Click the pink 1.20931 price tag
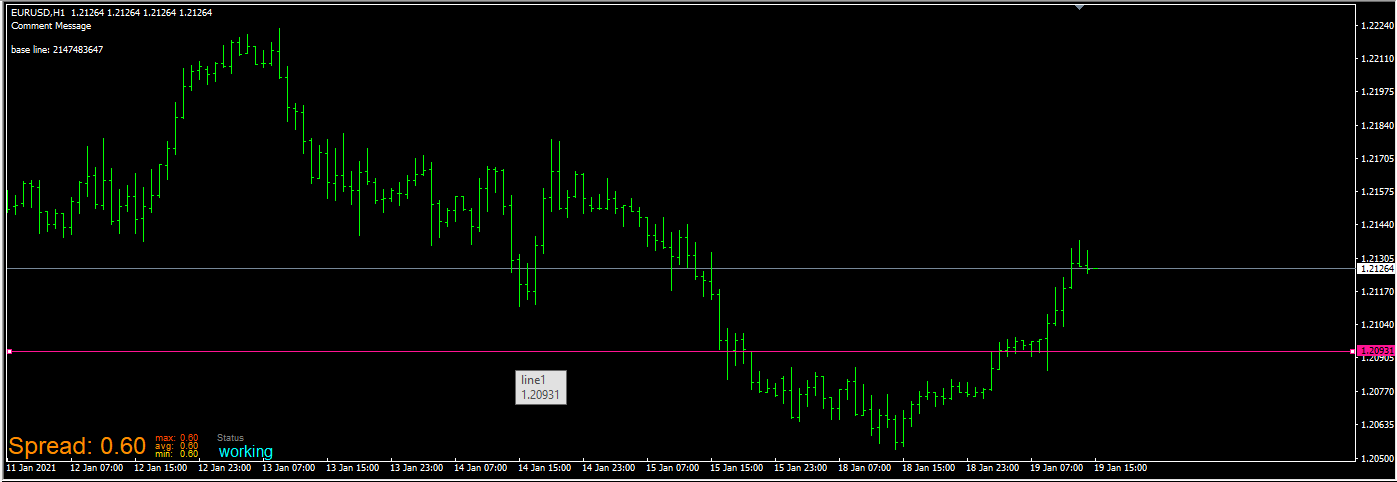 click(x=1376, y=351)
